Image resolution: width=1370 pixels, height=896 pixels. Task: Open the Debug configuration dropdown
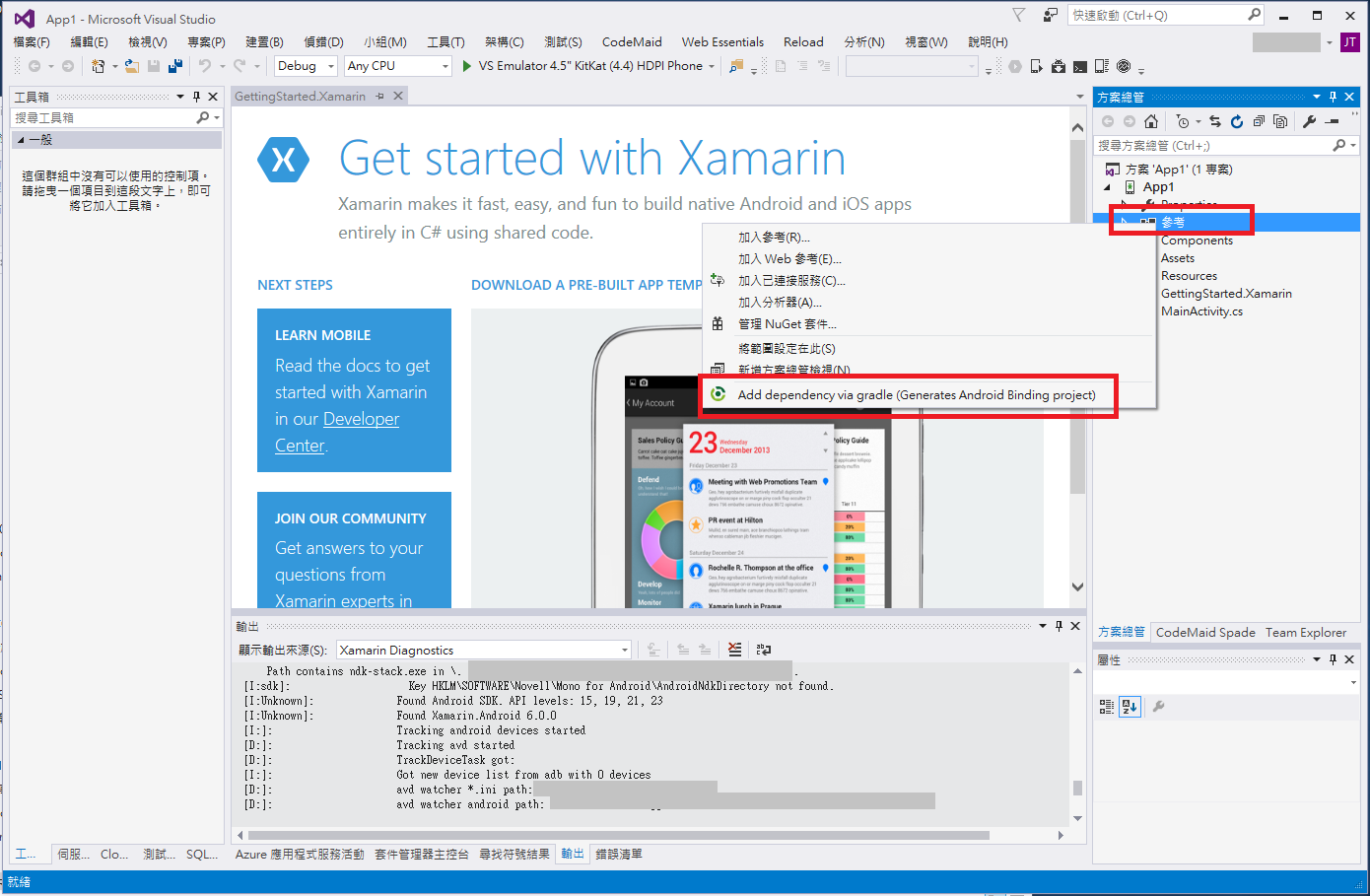click(307, 66)
